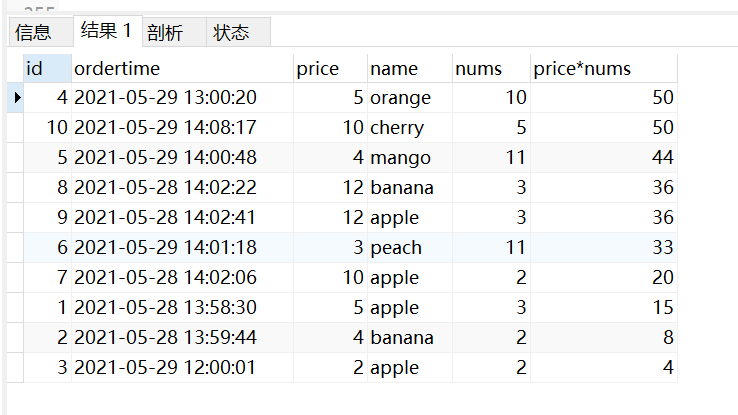Screen dimensions: 738x415
Task: Click the id column header
Action: pos(47,68)
